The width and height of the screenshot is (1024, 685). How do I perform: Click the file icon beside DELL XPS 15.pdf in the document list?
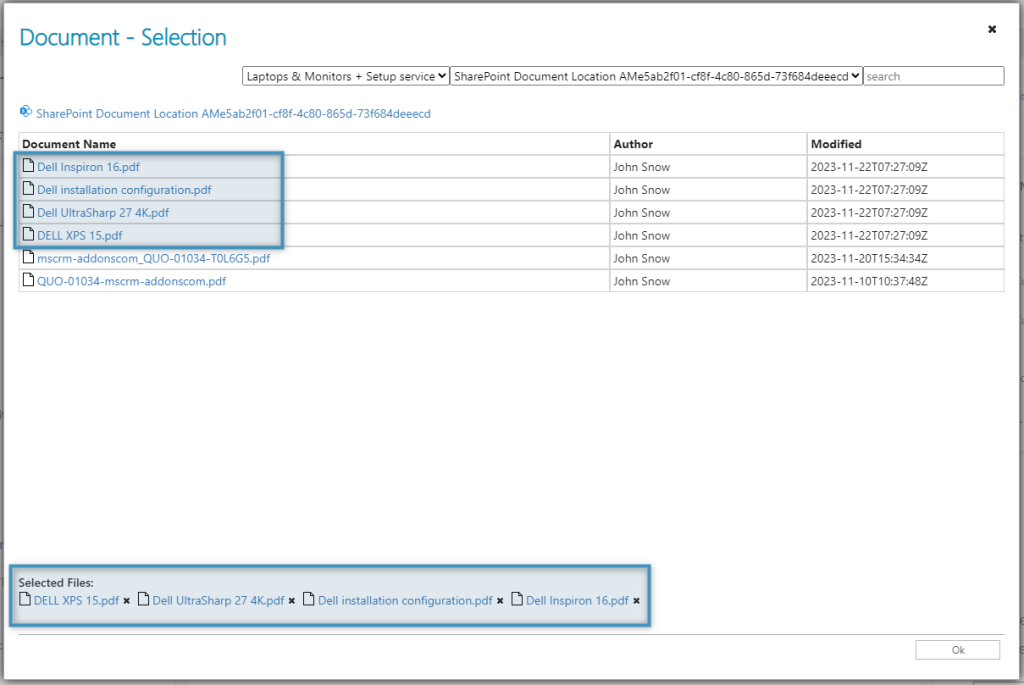point(28,234)
